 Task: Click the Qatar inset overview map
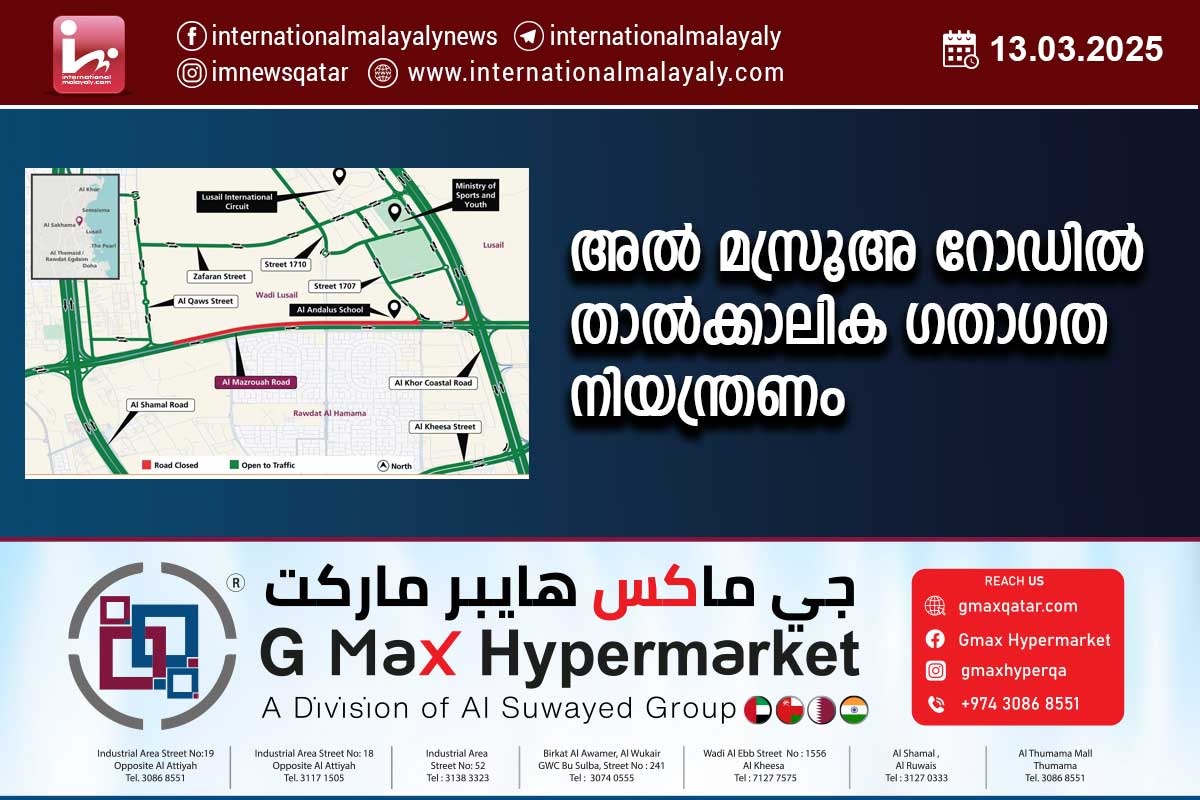click(x=75, y=228)
